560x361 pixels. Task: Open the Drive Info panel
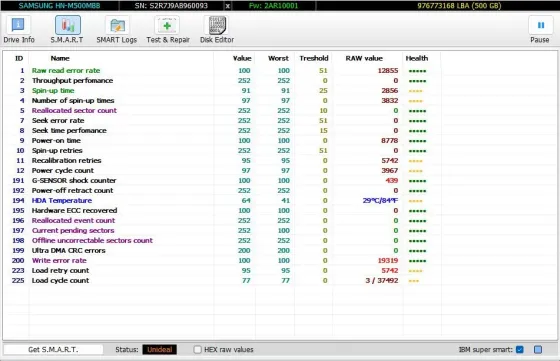pyautogui.click(x=19, y=30)
